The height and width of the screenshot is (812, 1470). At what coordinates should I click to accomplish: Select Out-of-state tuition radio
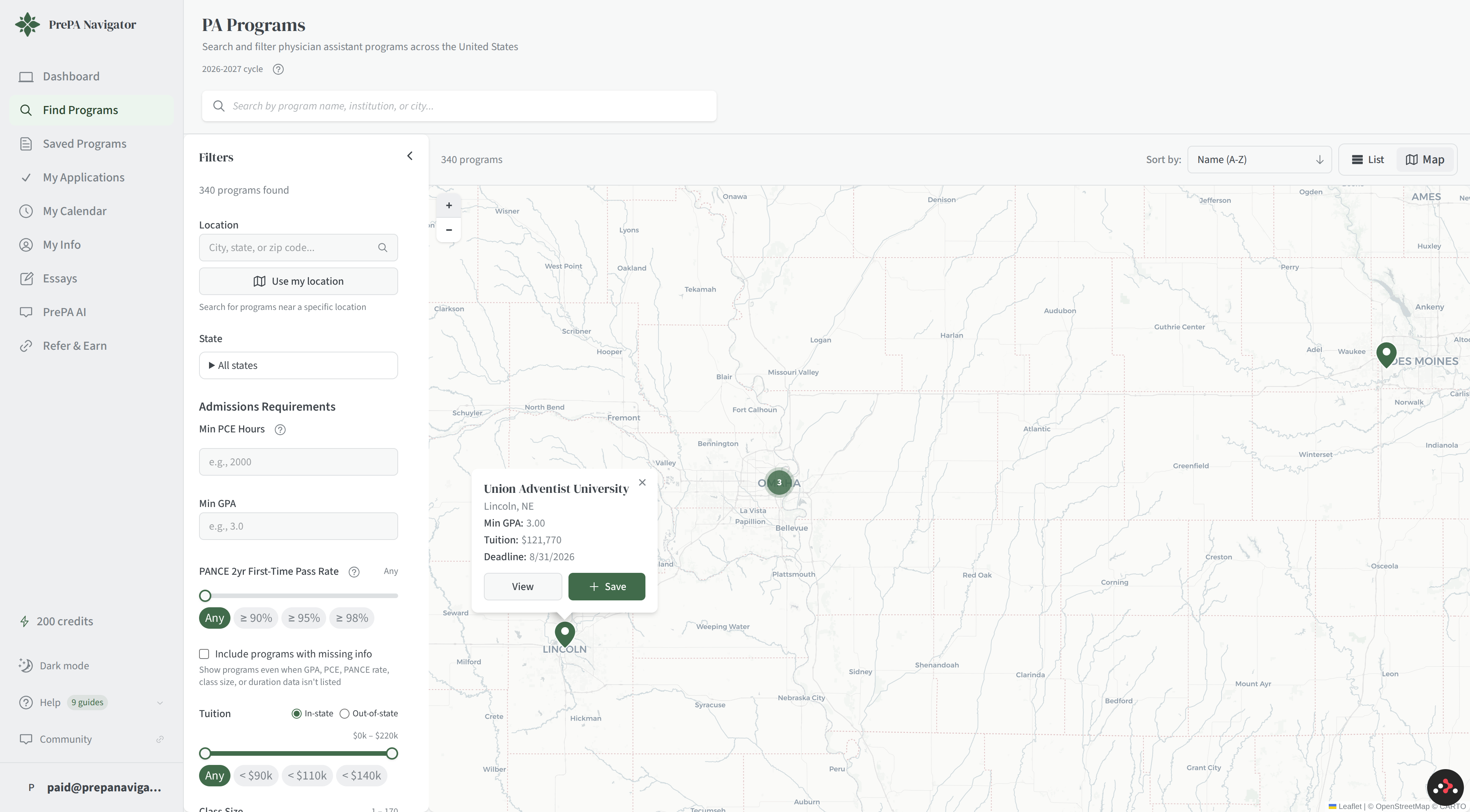click(344, 714)
